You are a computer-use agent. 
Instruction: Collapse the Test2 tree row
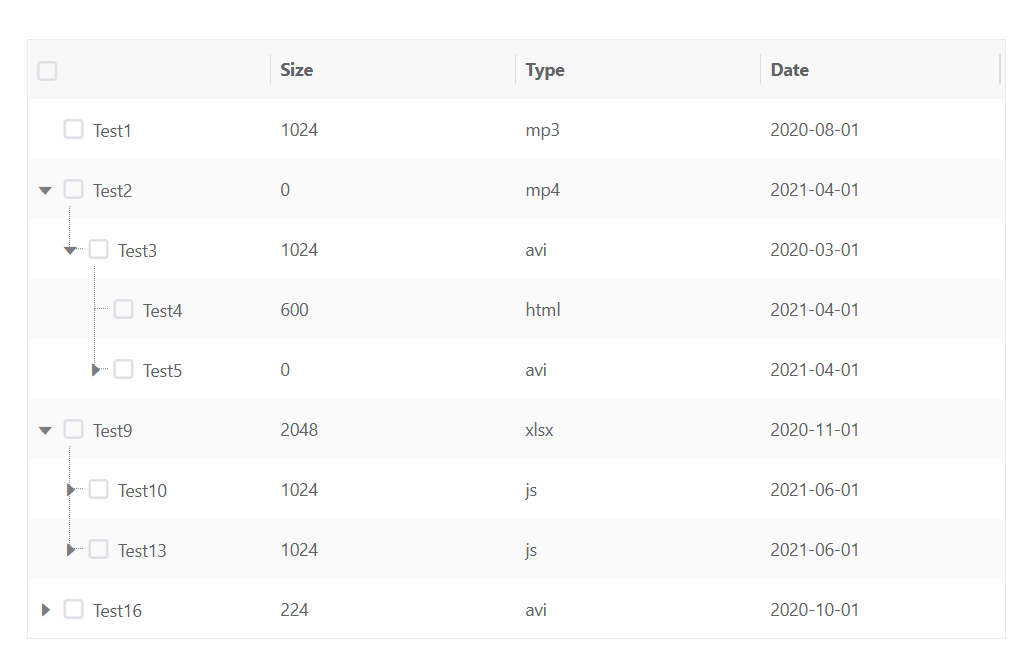point(45,190)
